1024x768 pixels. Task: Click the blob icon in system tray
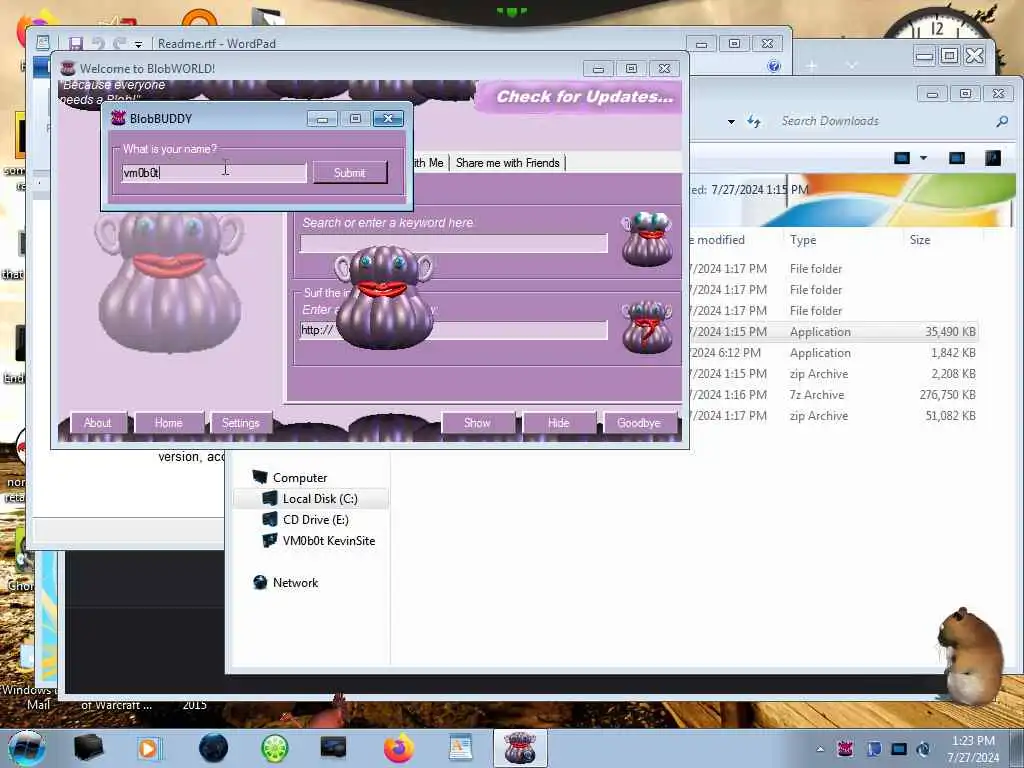click(x=846, y=748)
